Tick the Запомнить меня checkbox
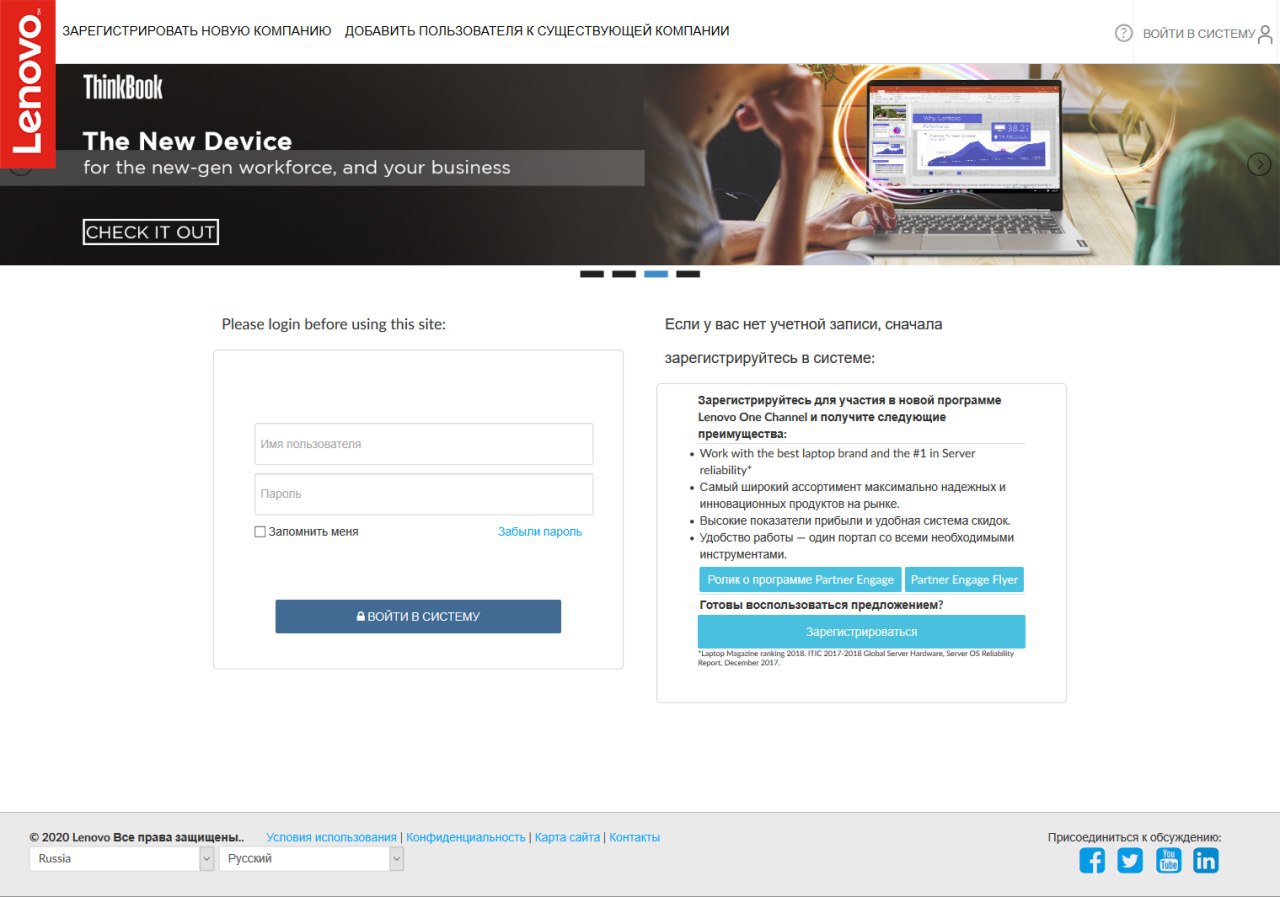This screenshot has width=1280, height=897. click(x=260, y=532)
